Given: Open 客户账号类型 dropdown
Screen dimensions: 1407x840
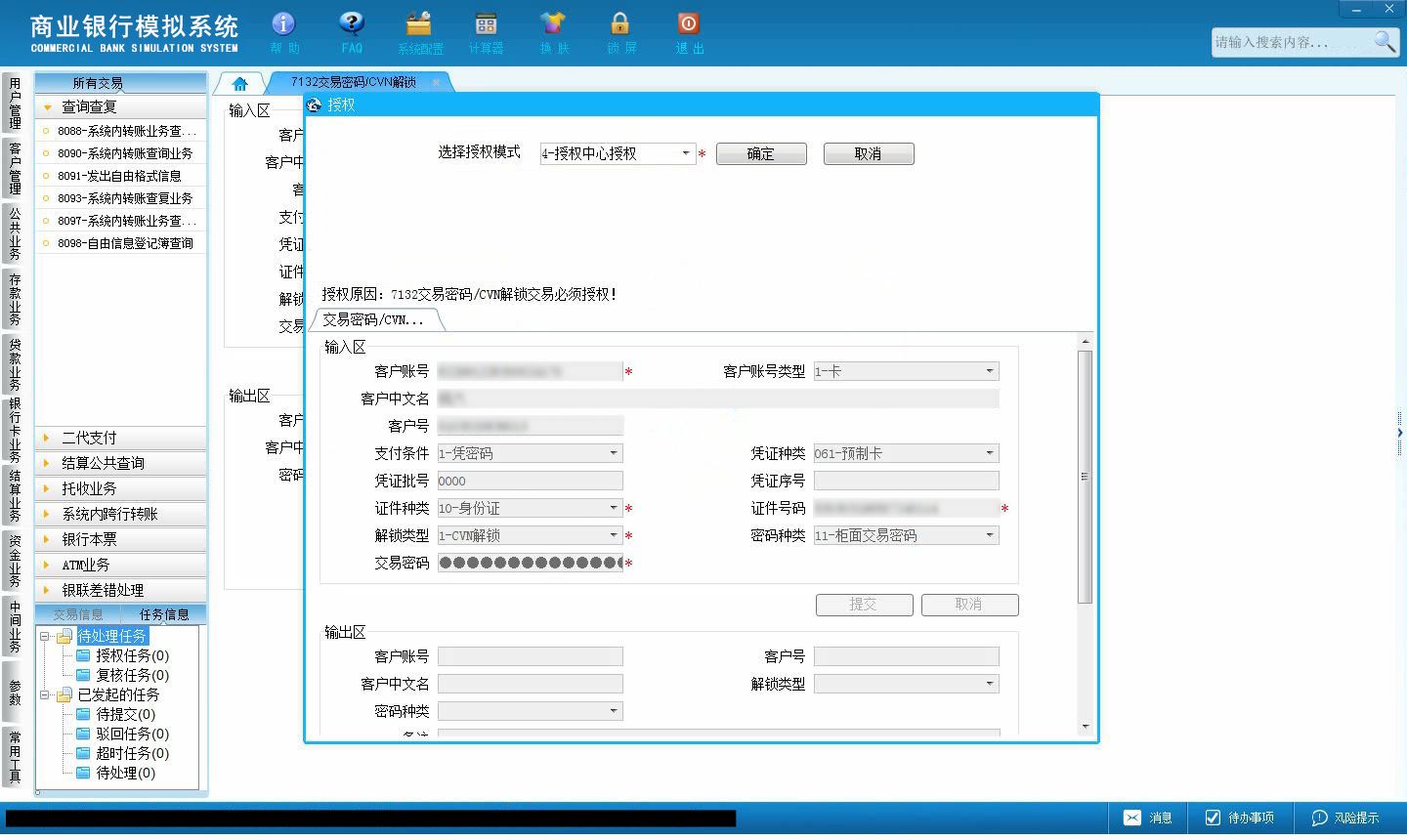Looking at the screenshot, I should tap(990, 371).
